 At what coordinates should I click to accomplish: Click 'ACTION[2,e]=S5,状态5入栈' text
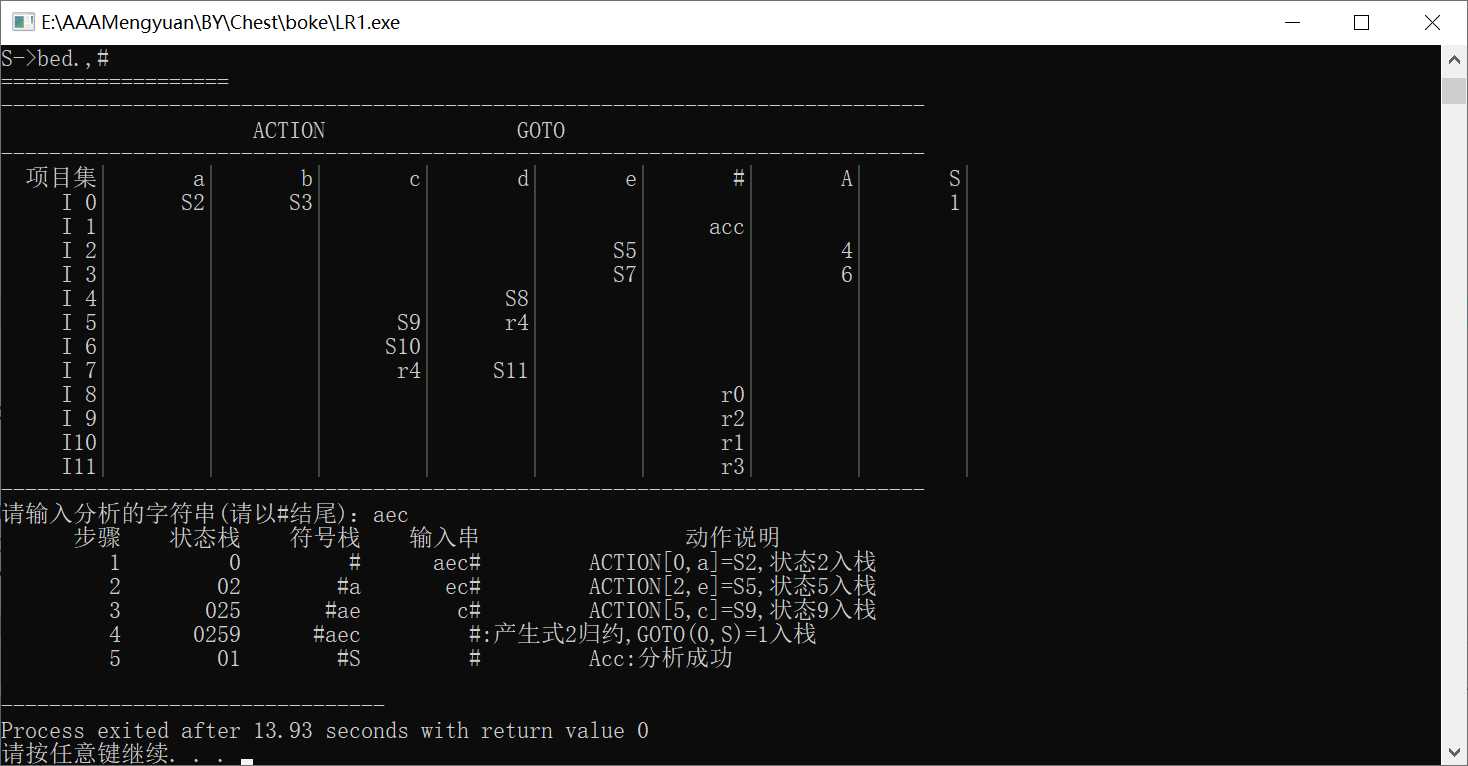pyautogui.click(x=733, y=587)
